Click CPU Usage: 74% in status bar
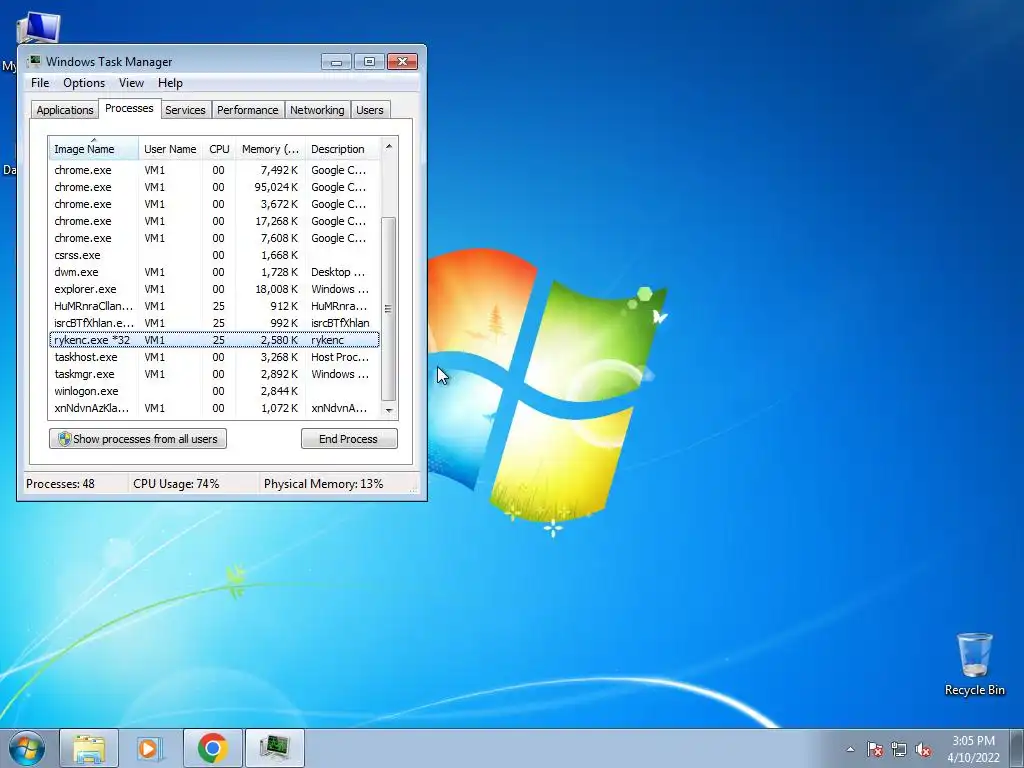 point(176,484)
